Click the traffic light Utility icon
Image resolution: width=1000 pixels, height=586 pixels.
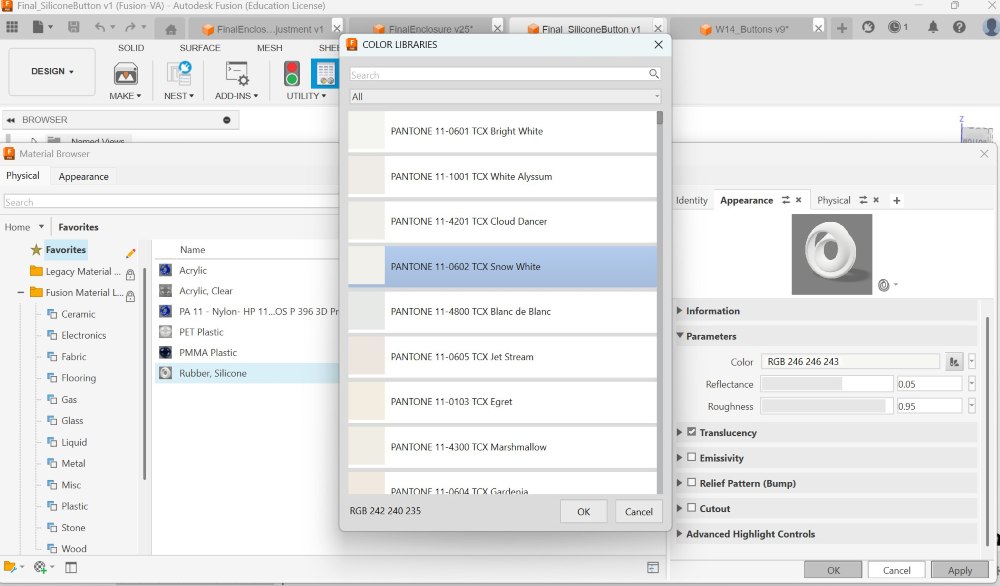pyautogui.click(x=292, y=74)
